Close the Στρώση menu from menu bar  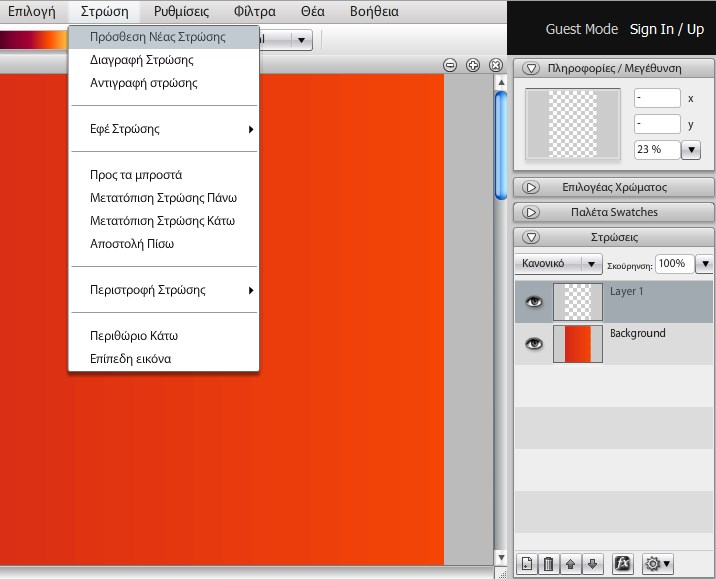[105, 11]
